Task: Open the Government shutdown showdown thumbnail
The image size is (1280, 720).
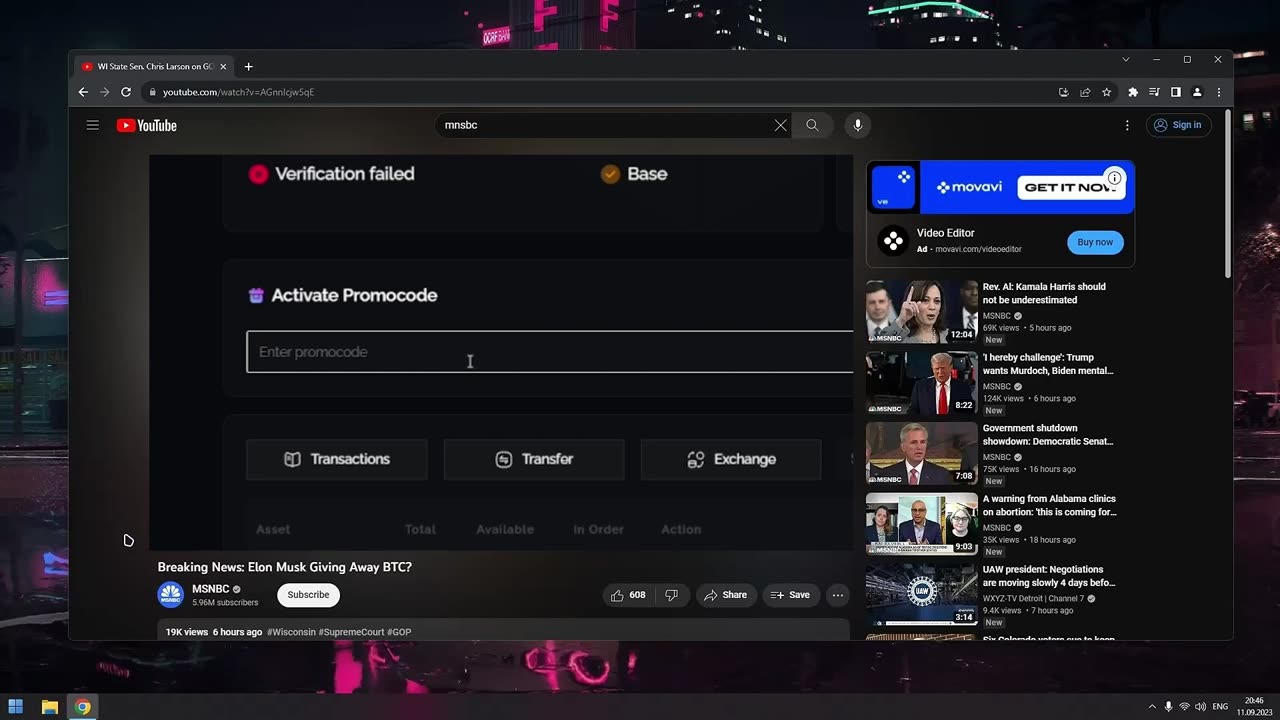Action: [x=921, y=453]
